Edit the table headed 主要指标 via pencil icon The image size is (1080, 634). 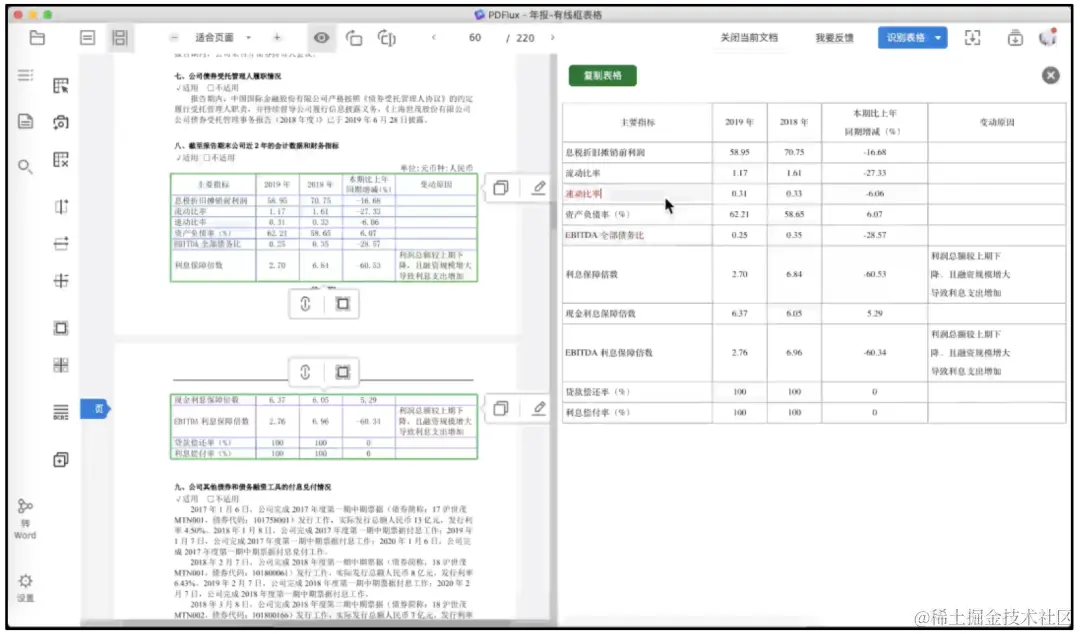pos(539,187)
